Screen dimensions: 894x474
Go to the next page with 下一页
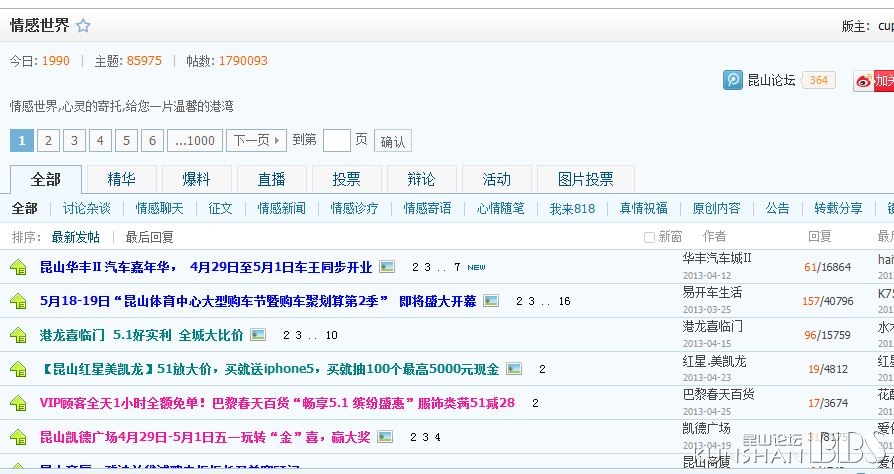[x=256, y=141]
